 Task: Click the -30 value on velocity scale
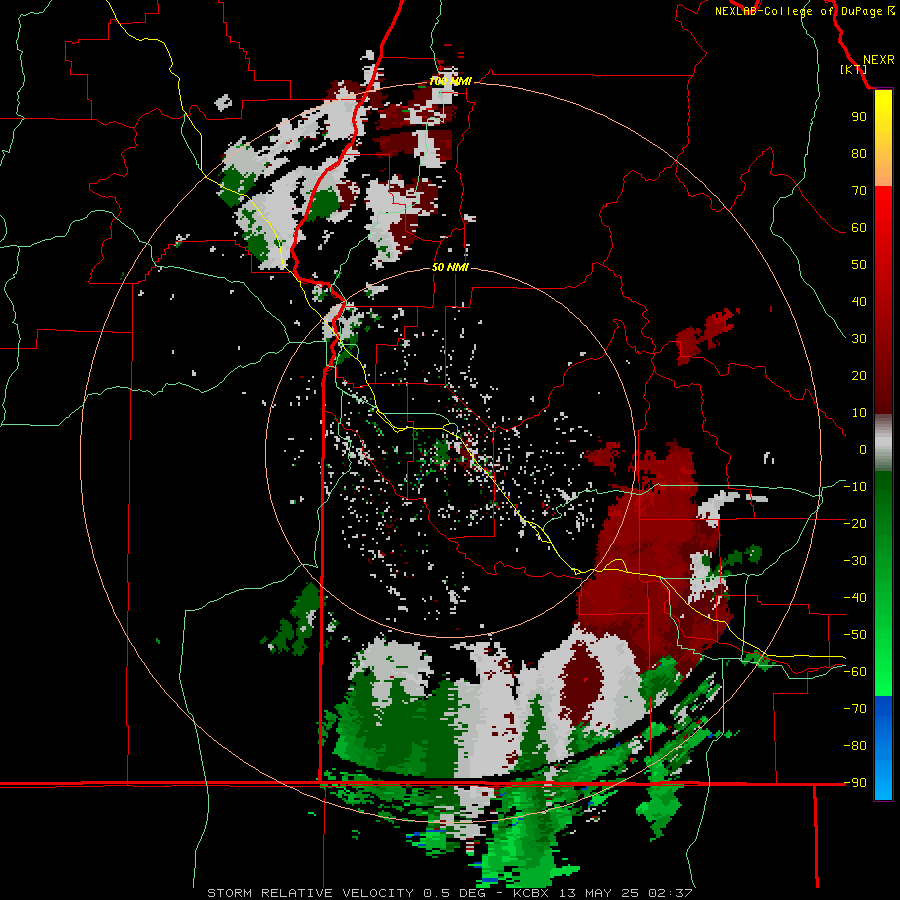coord(855,561)
